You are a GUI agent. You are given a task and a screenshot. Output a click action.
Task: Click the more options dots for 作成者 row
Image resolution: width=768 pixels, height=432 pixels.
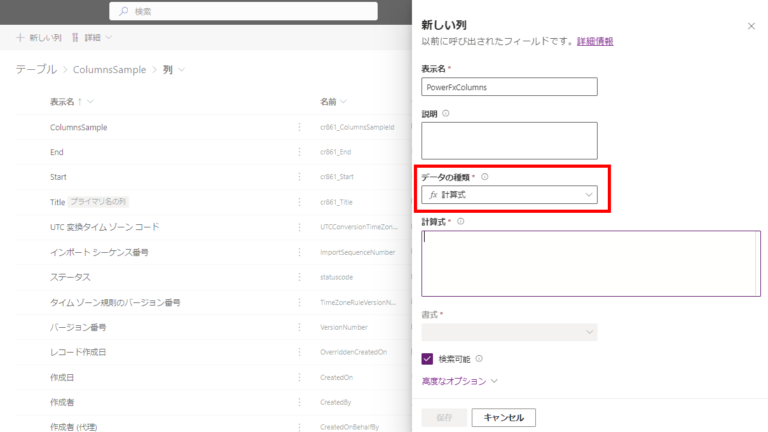(299, 402)
